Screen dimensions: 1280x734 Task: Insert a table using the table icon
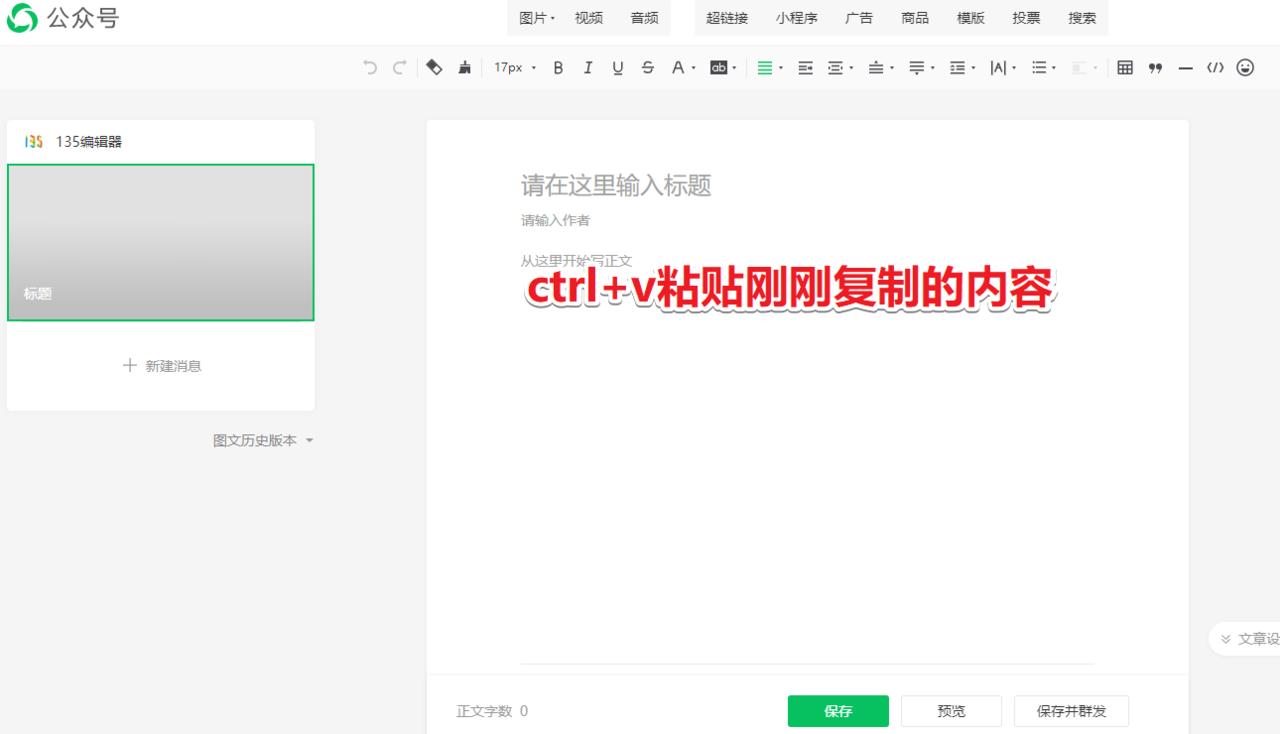point(1125,67)
